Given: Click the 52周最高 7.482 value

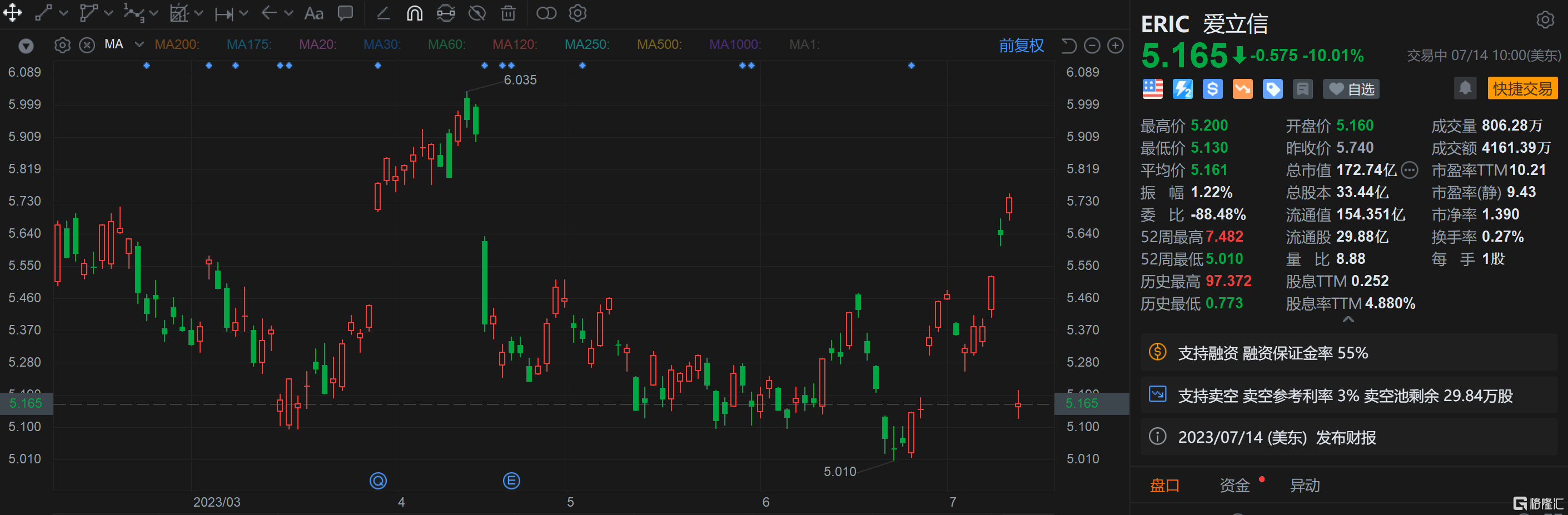Looking at the screenshot, I should (1224, 236).
